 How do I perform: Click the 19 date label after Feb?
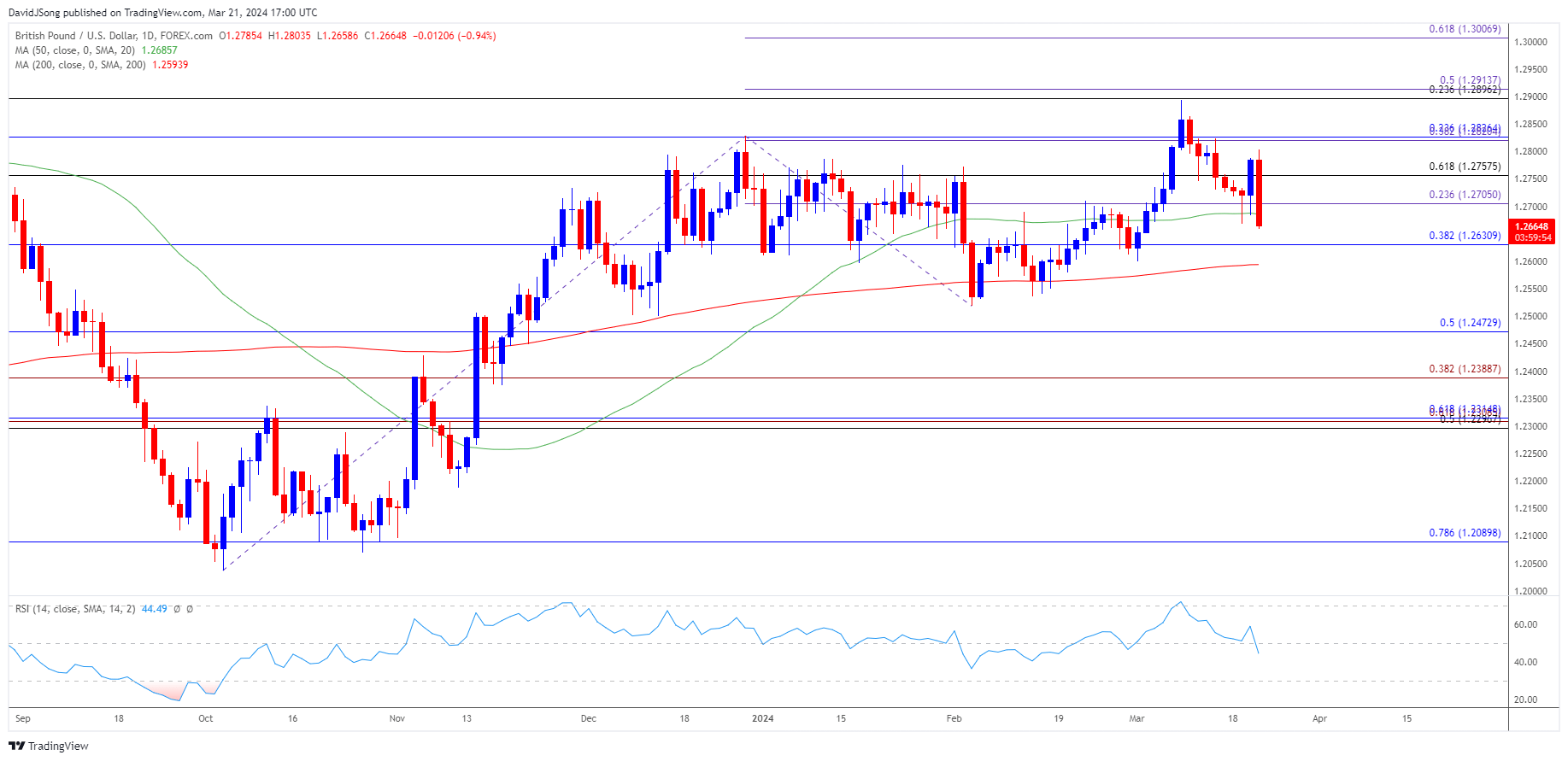(1059, 718)
